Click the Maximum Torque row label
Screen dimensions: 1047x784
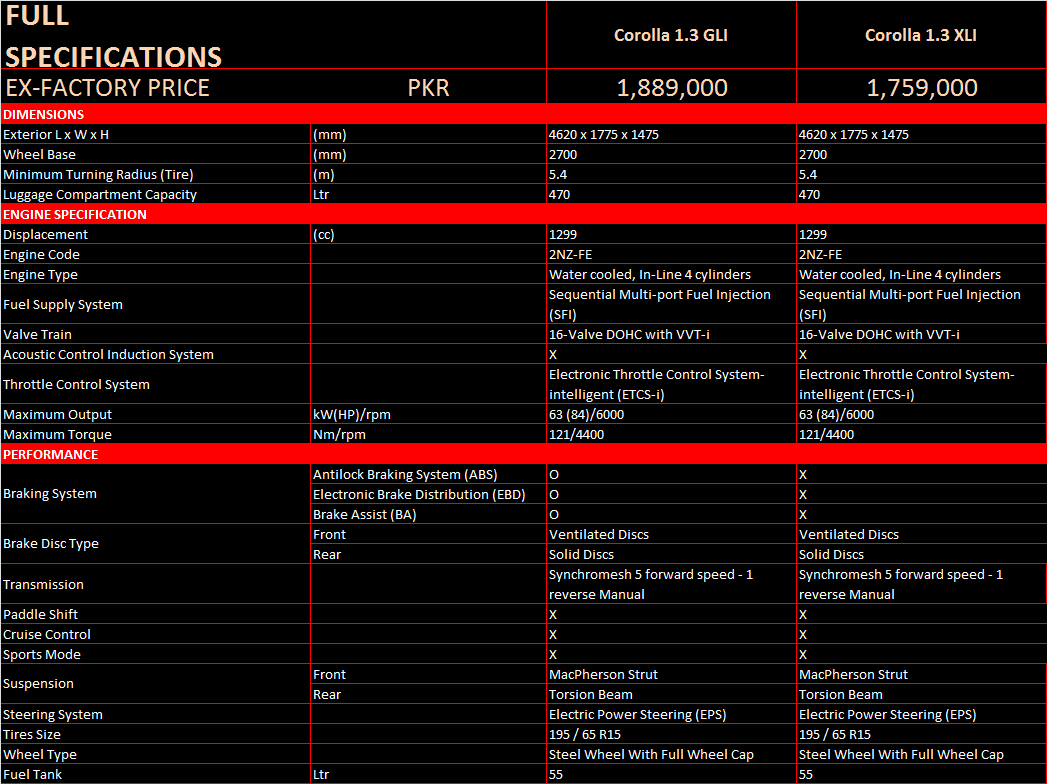pos(57,434)
